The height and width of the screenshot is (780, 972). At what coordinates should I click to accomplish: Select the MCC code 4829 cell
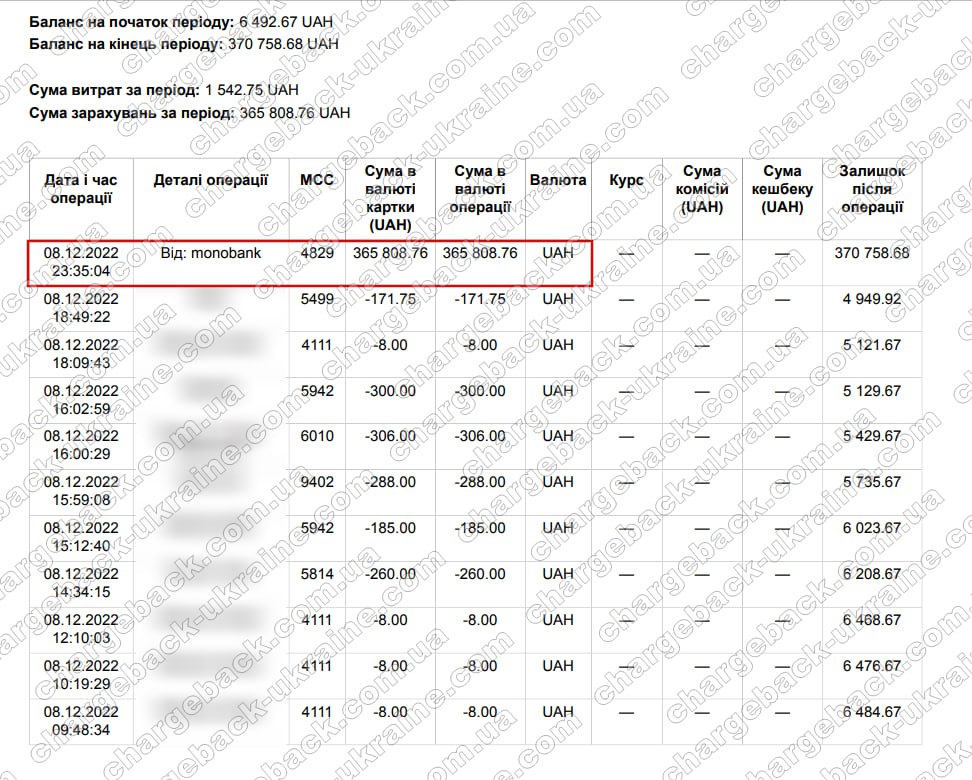click(317, 254)
